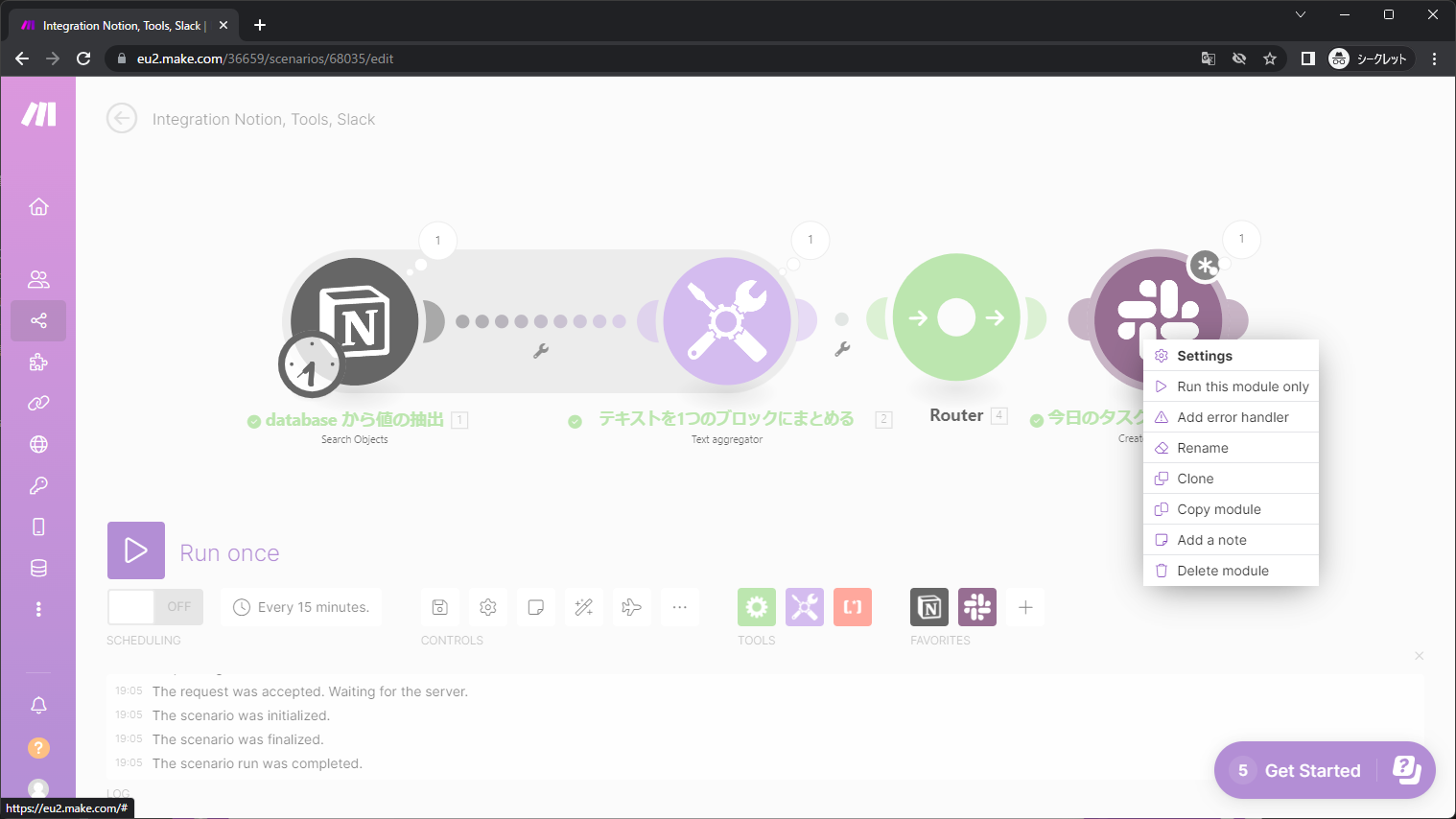The width and height of the screenshot is (1456, 819).
Task: Click the wrench filter icon before the Router
Action: pyautogui.click(x=842, y=349)
